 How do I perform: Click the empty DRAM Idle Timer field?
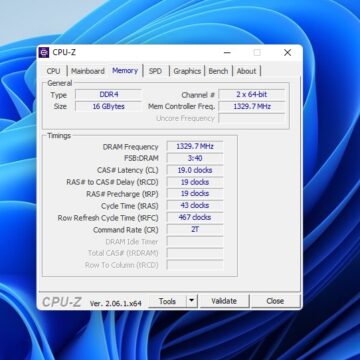point(195,241)
